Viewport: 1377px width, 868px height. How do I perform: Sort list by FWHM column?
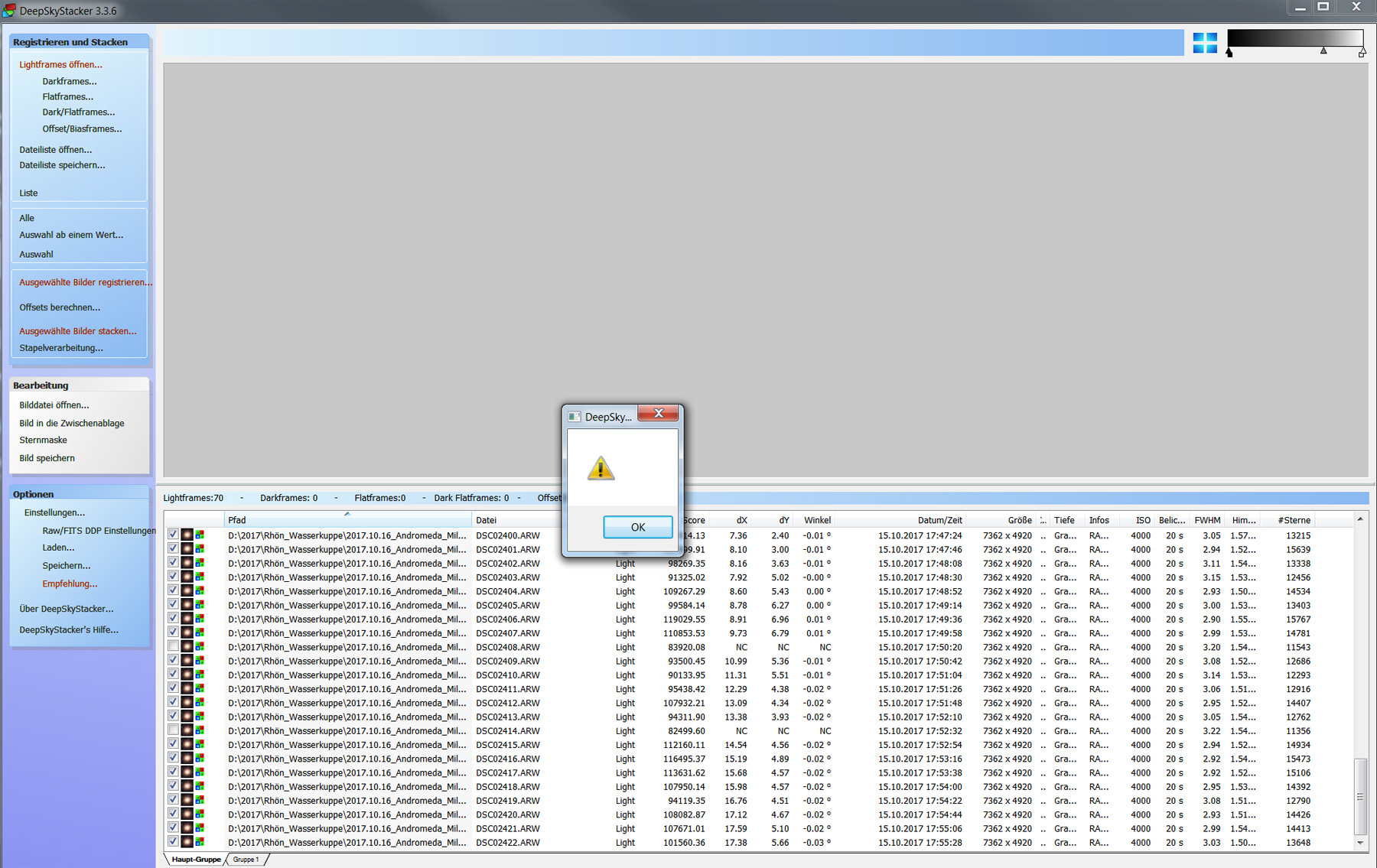point(1208,520)
